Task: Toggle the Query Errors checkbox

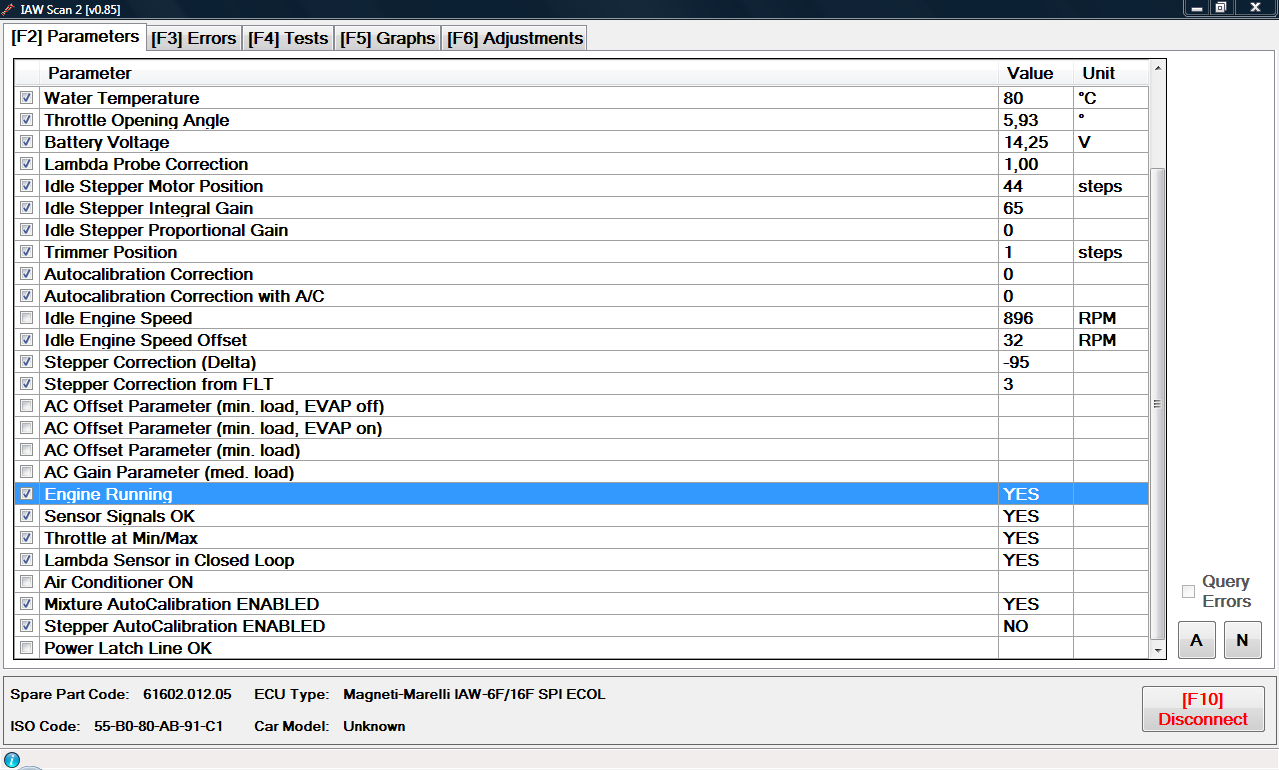Action: coord(1188,591)
